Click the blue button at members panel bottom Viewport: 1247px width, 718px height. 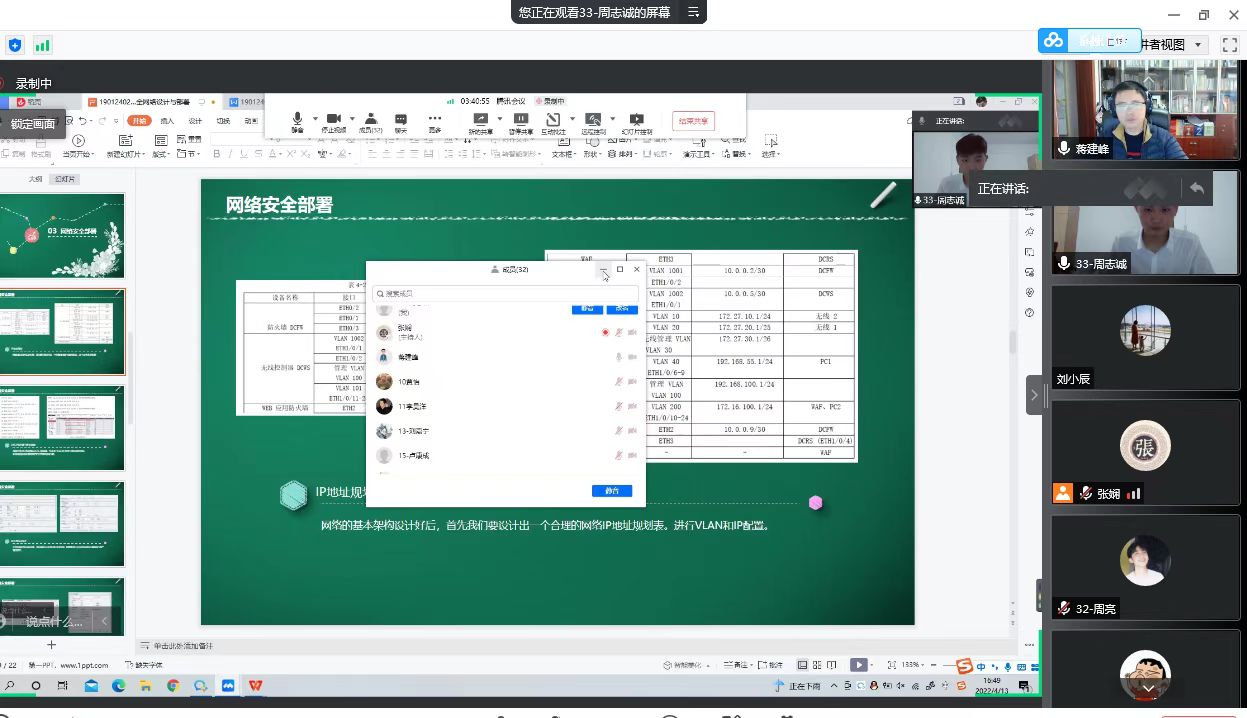[611, 491]
